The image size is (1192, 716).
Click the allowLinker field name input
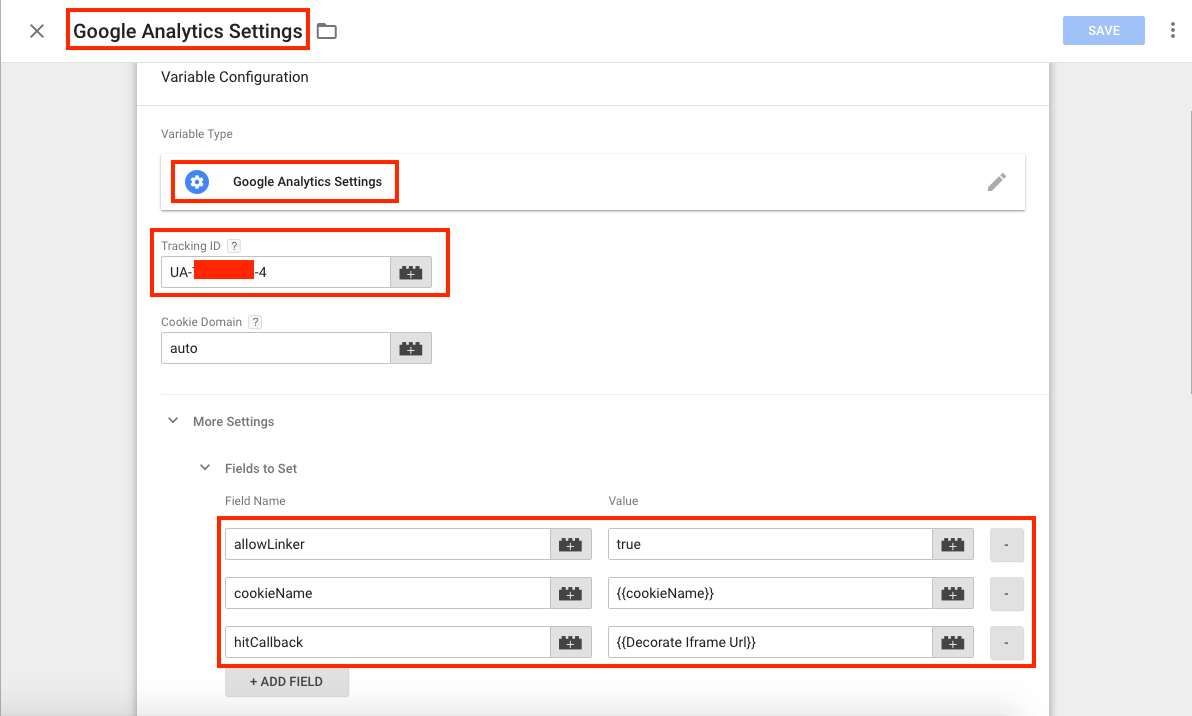[388, 544]
